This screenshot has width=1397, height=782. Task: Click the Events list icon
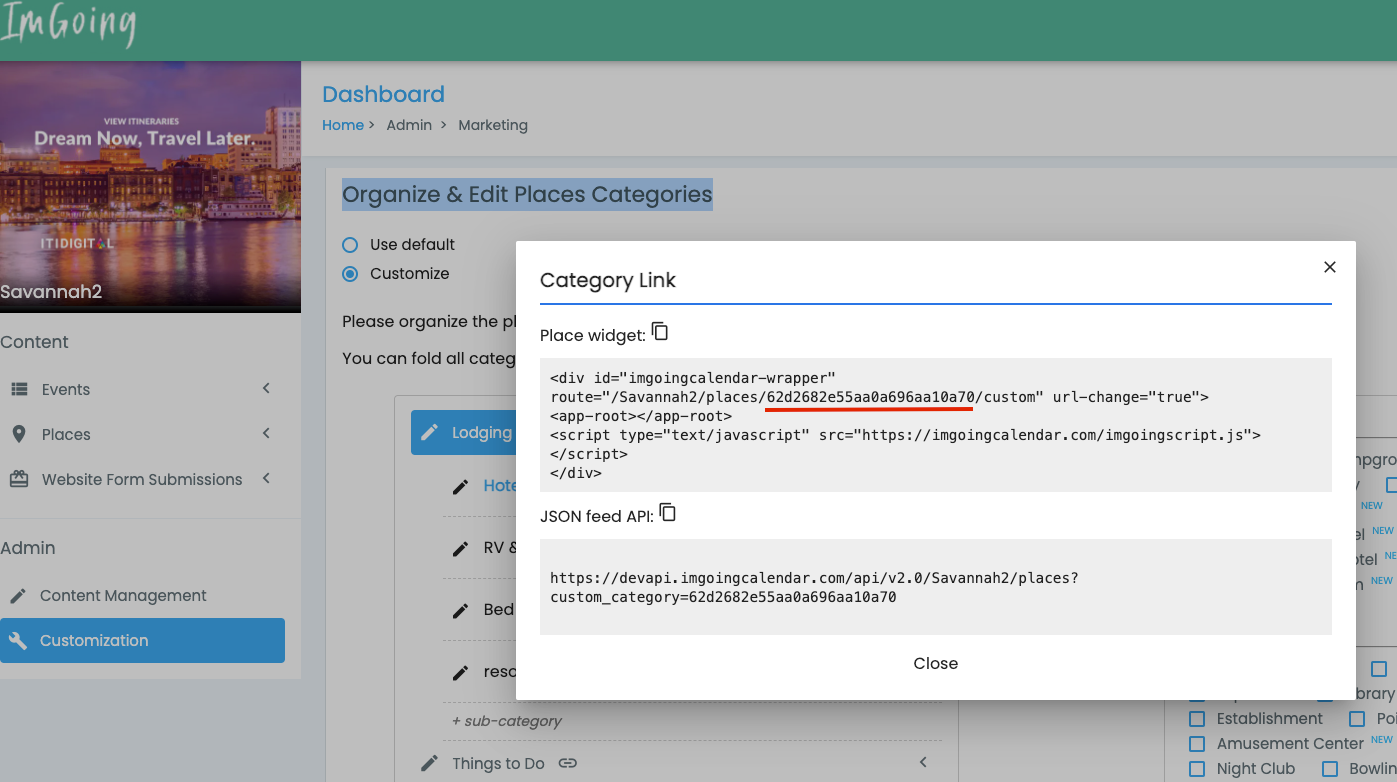(x=19, y=390)
